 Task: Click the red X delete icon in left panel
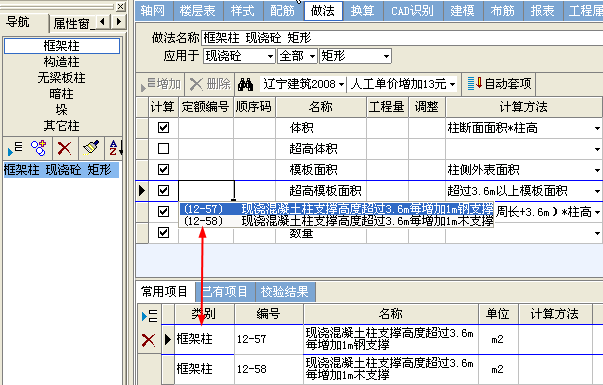pos(64,148)
